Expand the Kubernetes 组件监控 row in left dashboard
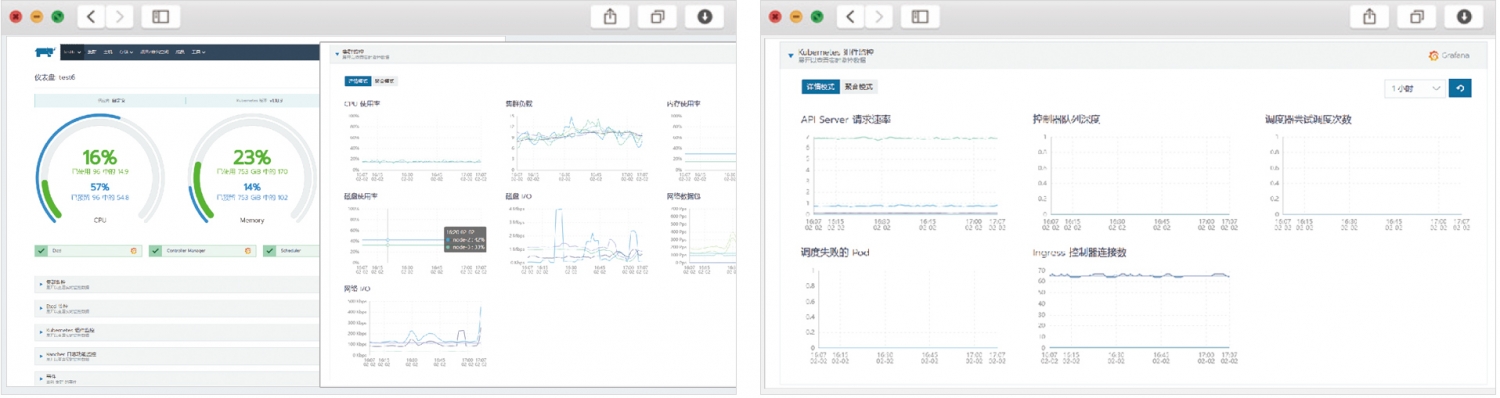This screenshot has width=1500, height=398. tap(178, 331)
